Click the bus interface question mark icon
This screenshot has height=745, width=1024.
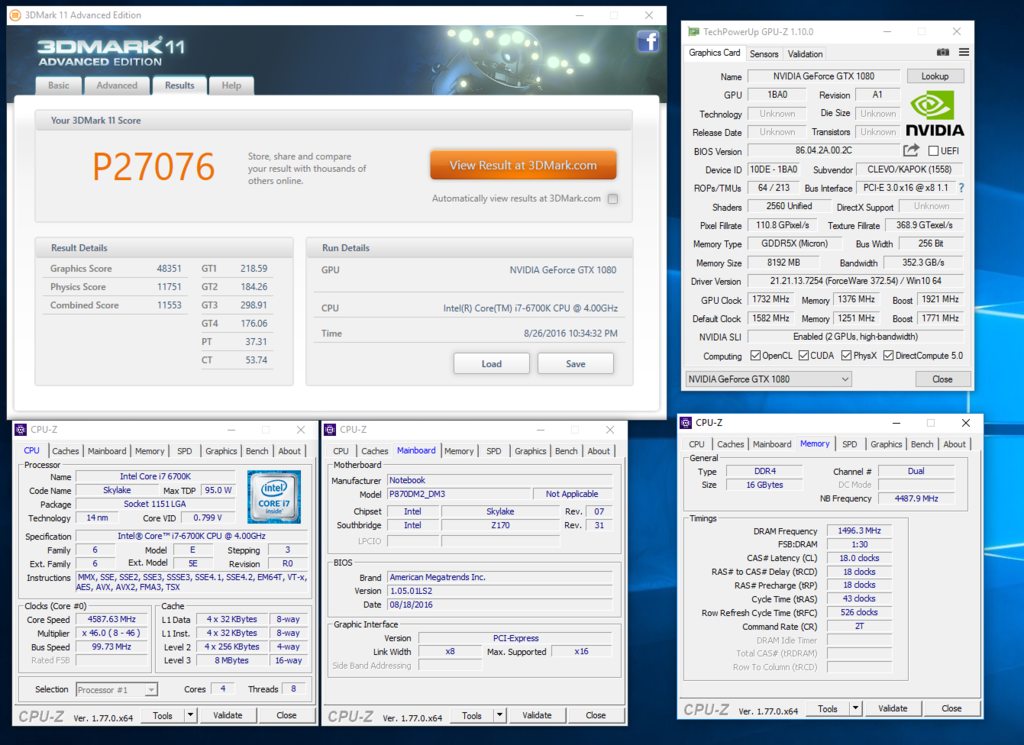[961, 188]
